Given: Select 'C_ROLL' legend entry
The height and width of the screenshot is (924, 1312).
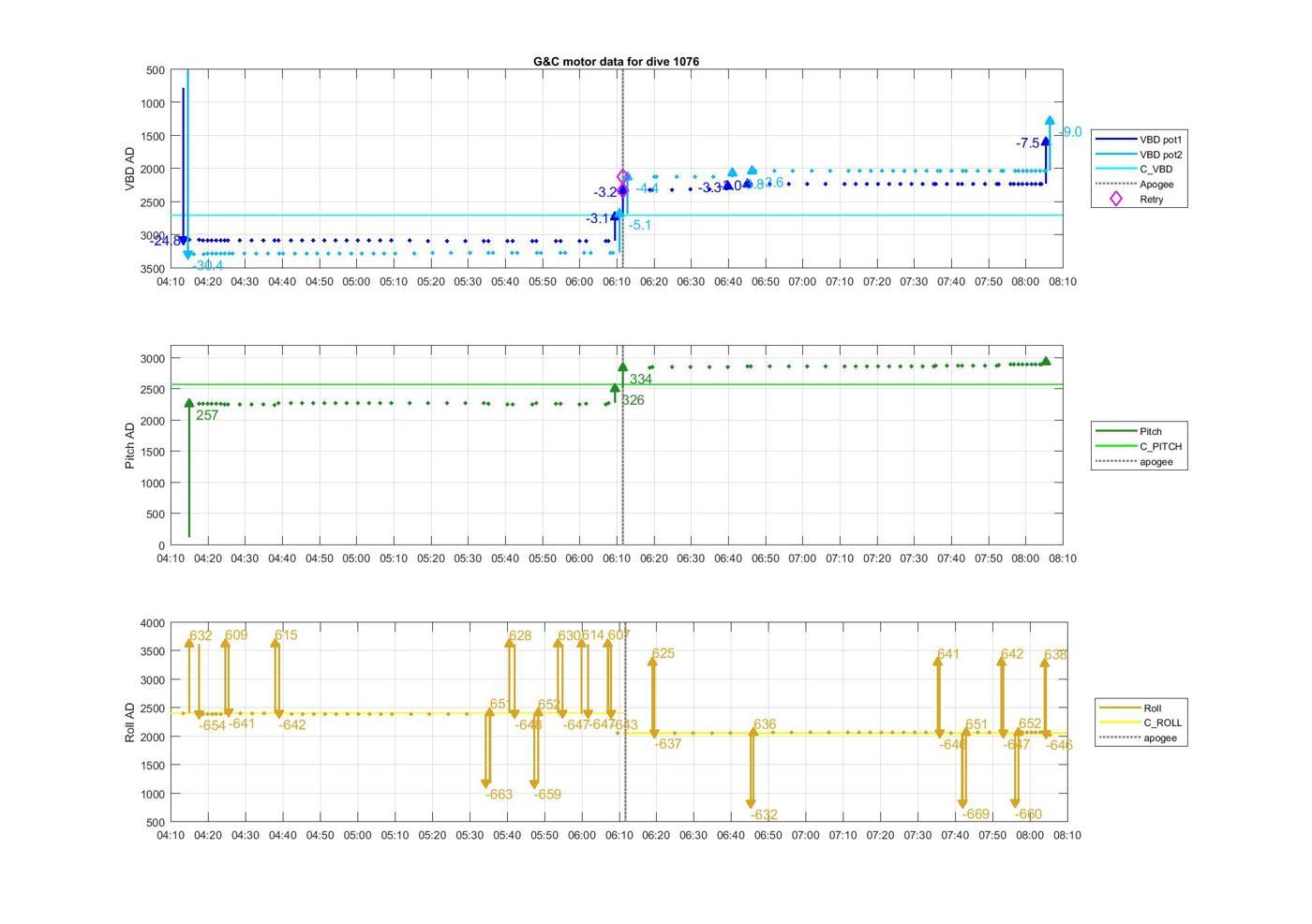Looking at the screenshot, I should pos(1141,723).
